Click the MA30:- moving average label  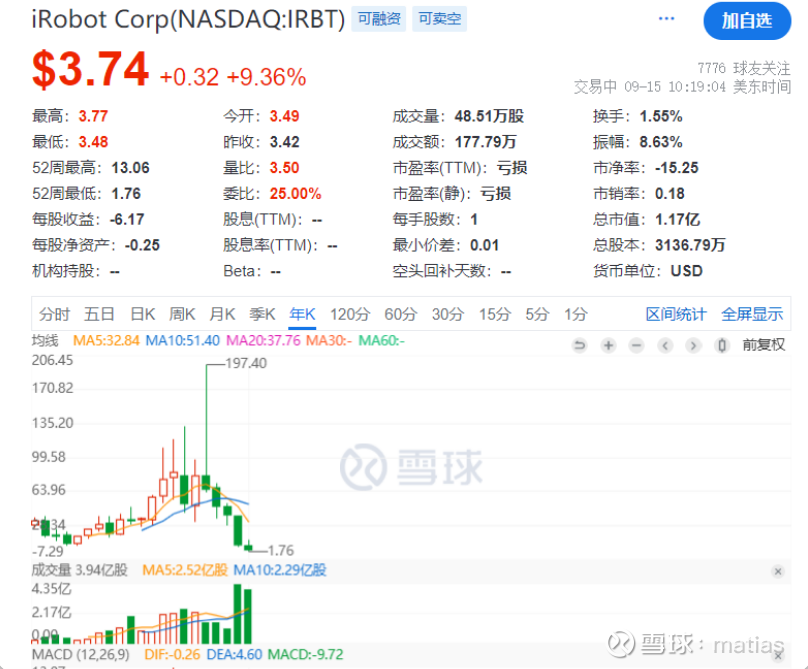click(x=329, y=341)
